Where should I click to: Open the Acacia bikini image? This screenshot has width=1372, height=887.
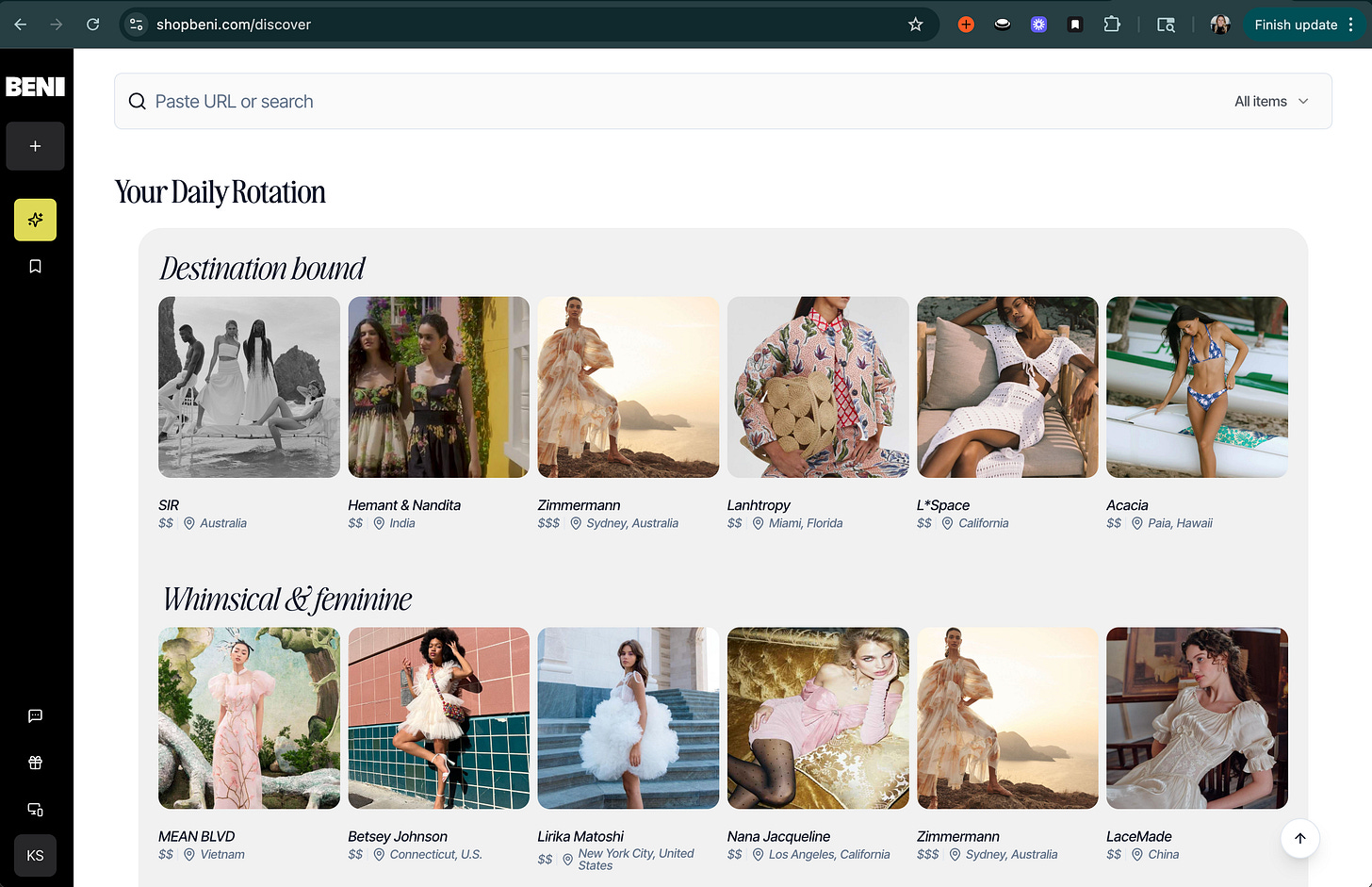point(1197,387)
